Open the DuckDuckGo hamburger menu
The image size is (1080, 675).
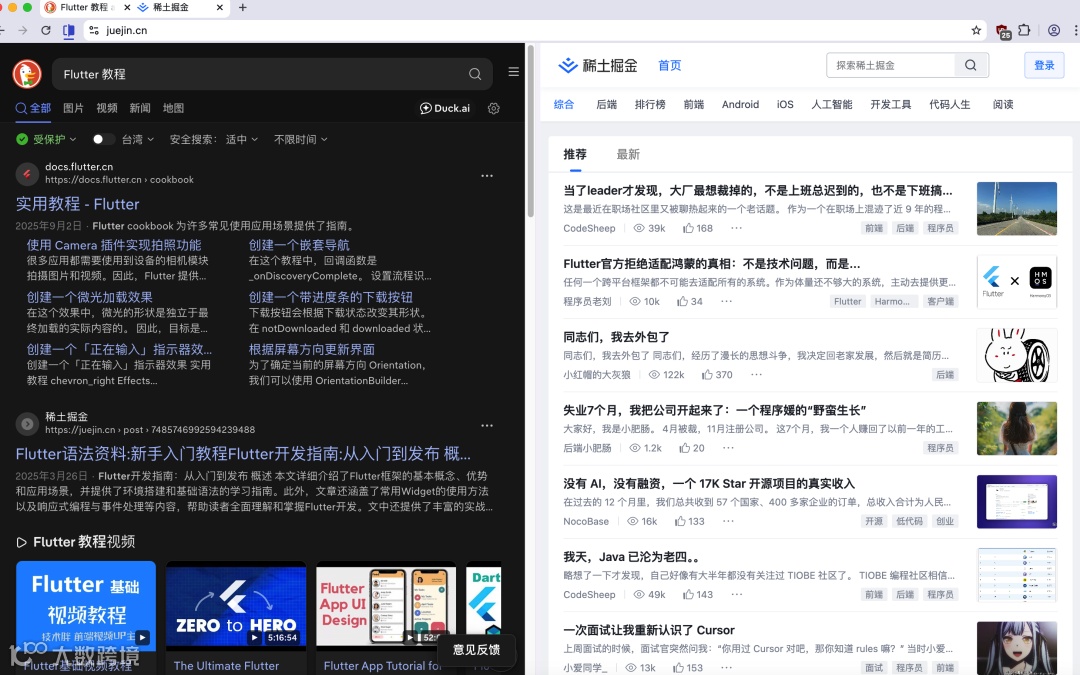[514, 72]
